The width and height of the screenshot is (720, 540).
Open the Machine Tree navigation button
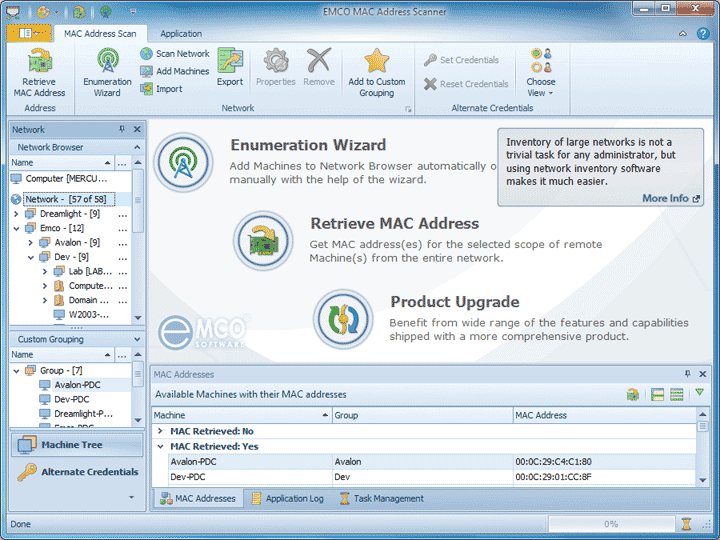[x=77, y=445]
